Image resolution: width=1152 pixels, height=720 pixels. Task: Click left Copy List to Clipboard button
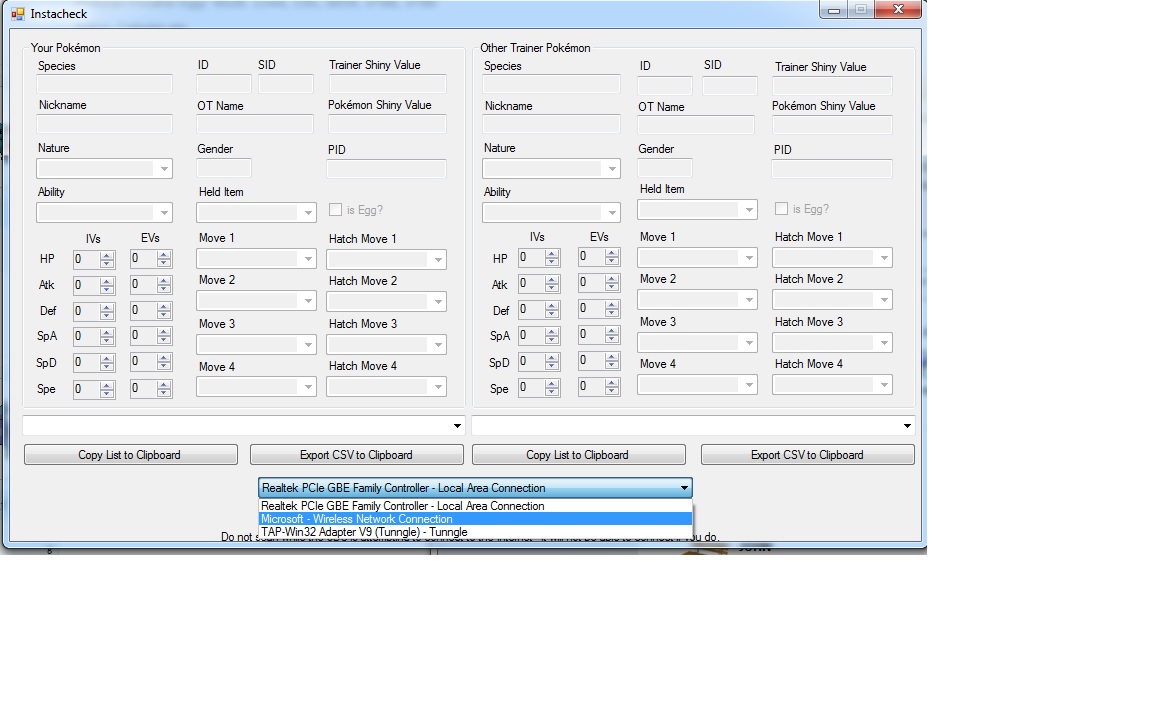[x=130, y=455]
